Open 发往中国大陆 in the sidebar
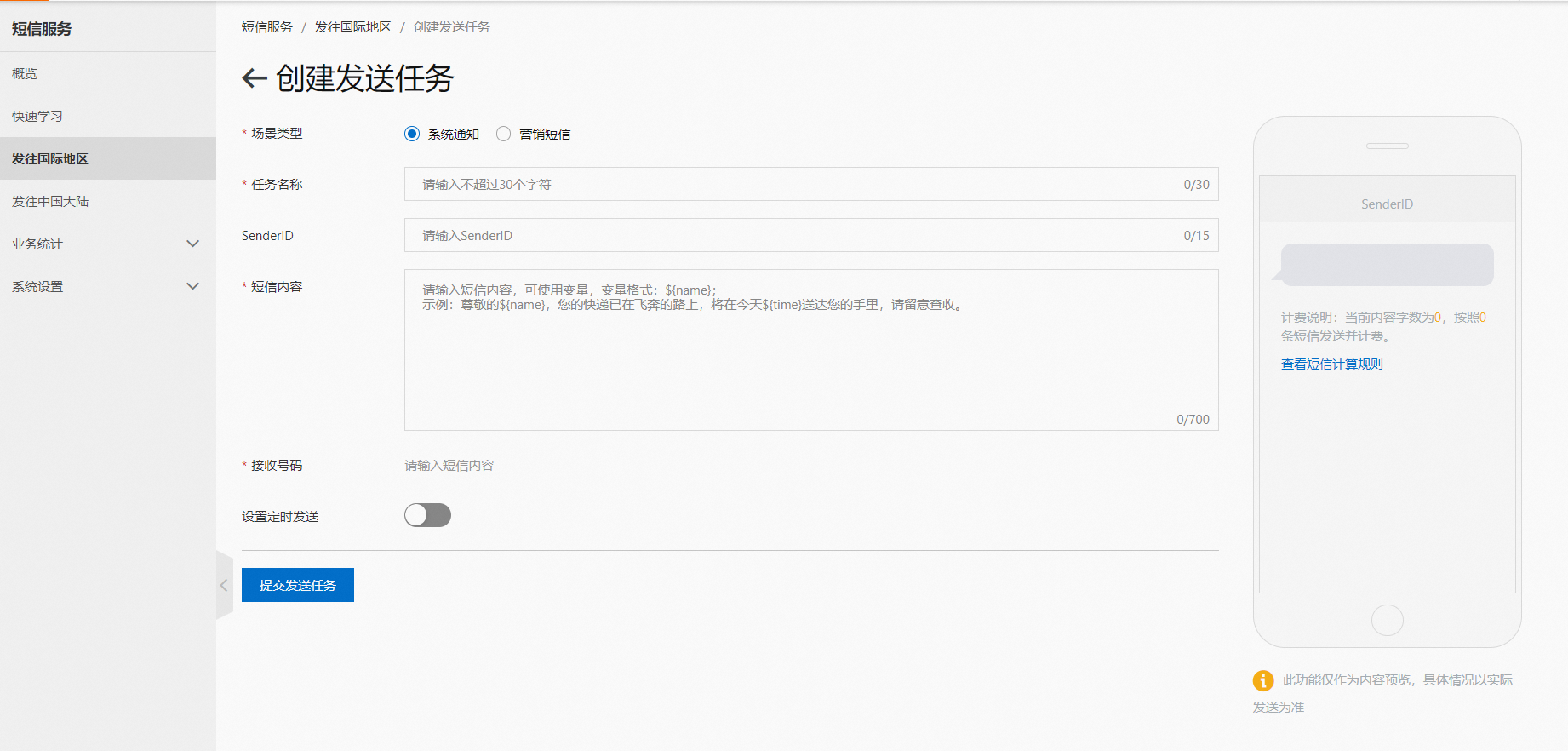 (x=108, y=201)
